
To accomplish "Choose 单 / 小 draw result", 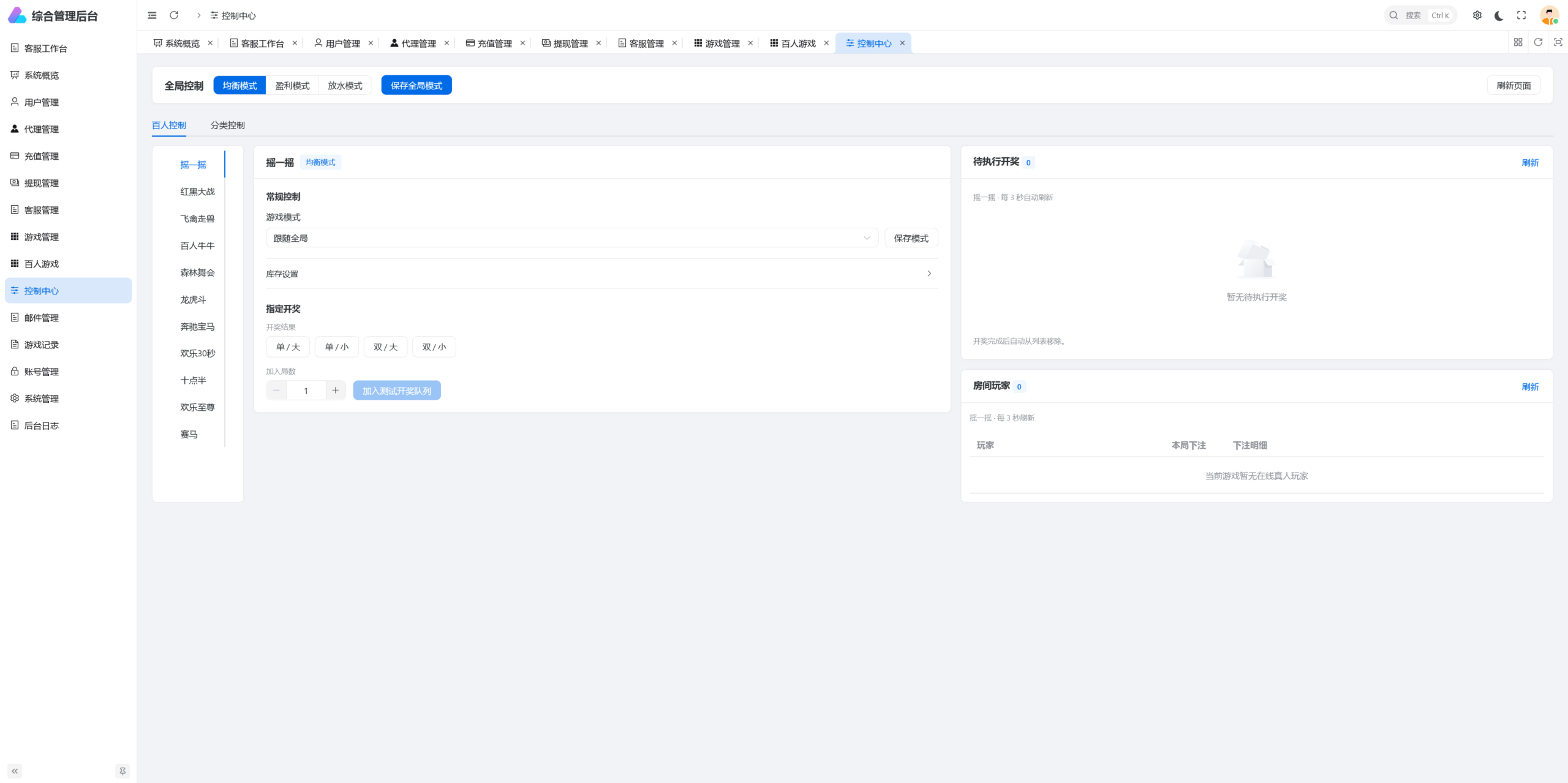I will point(337,347).
